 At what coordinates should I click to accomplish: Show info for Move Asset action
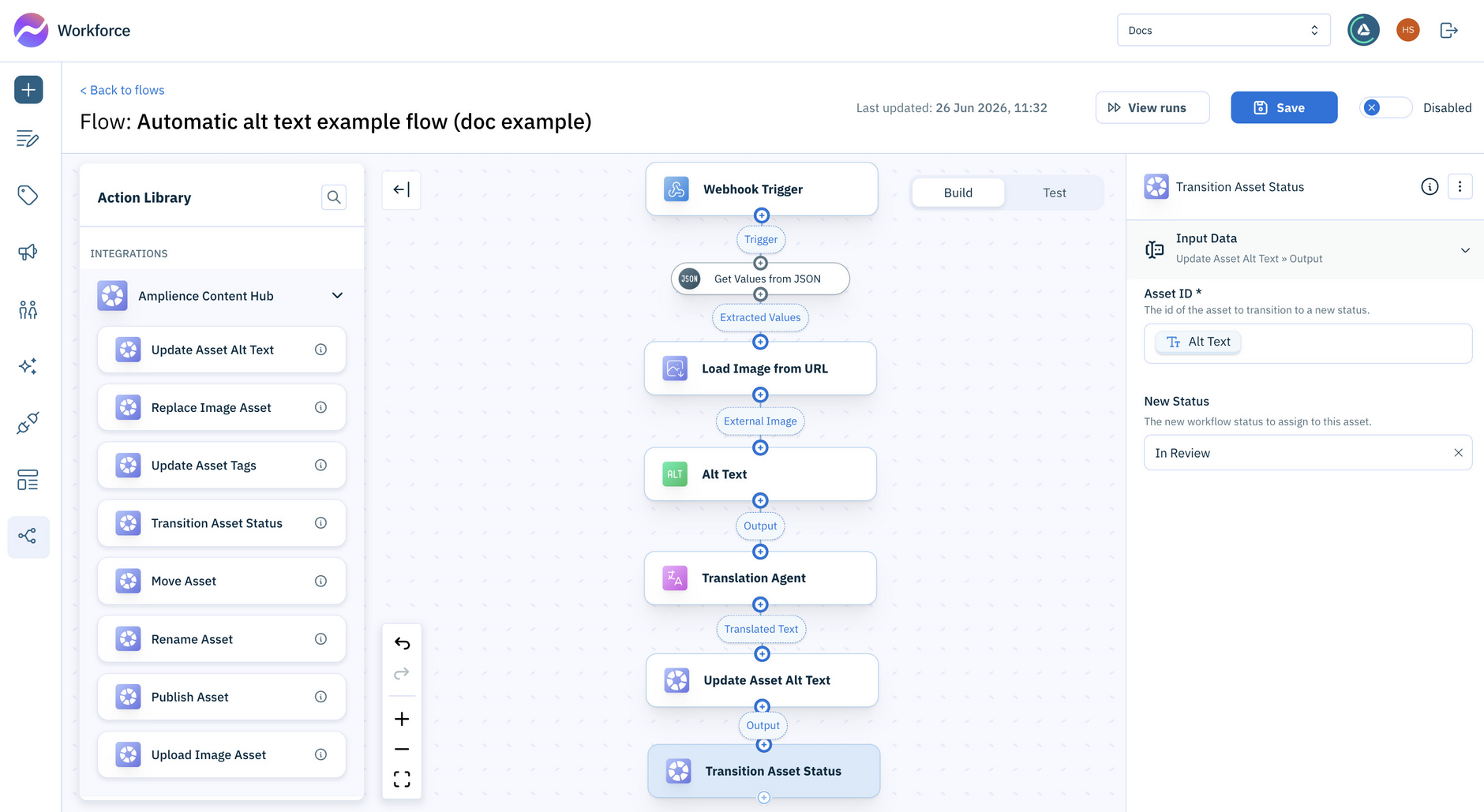point(320,581)
